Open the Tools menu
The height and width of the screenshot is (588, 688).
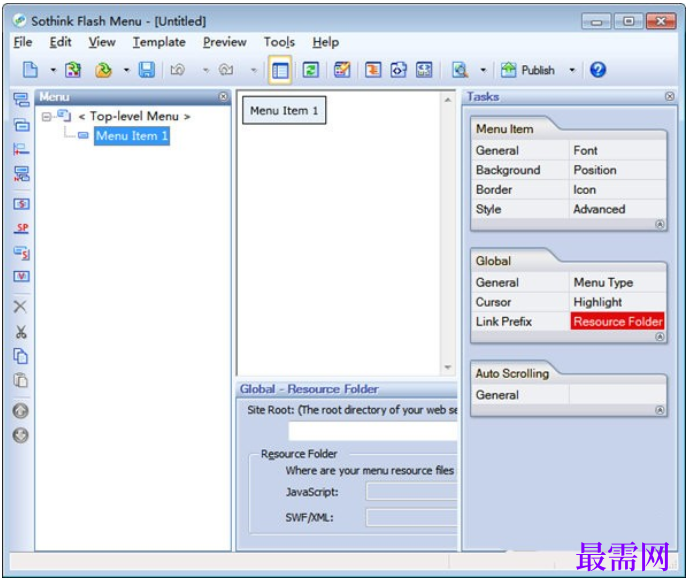click(x=280, y=42)
